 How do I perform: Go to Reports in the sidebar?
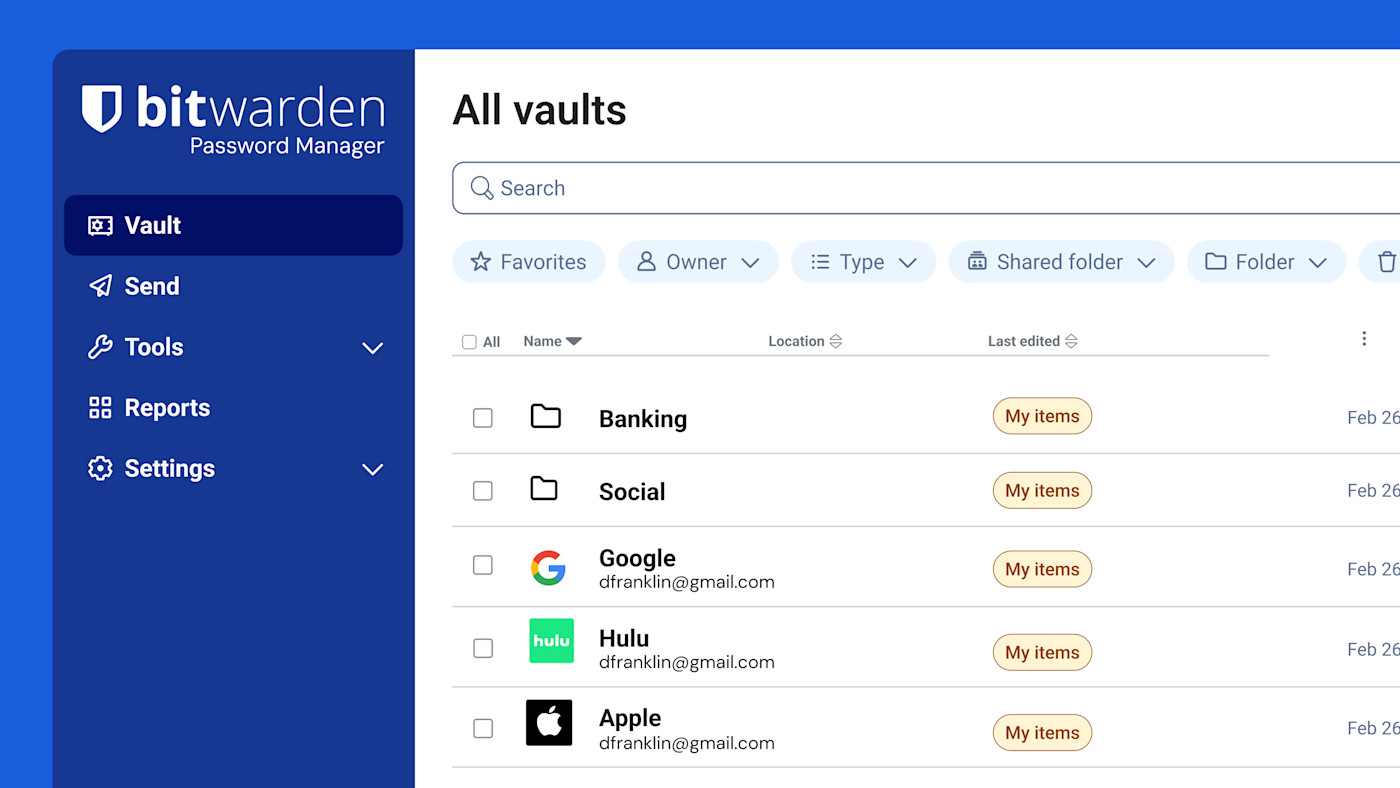pyautogui.click(x=167, y=408)
